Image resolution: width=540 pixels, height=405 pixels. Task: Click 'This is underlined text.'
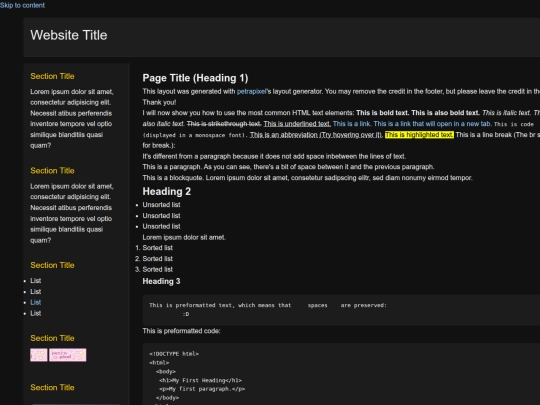(x=297, y=124)
